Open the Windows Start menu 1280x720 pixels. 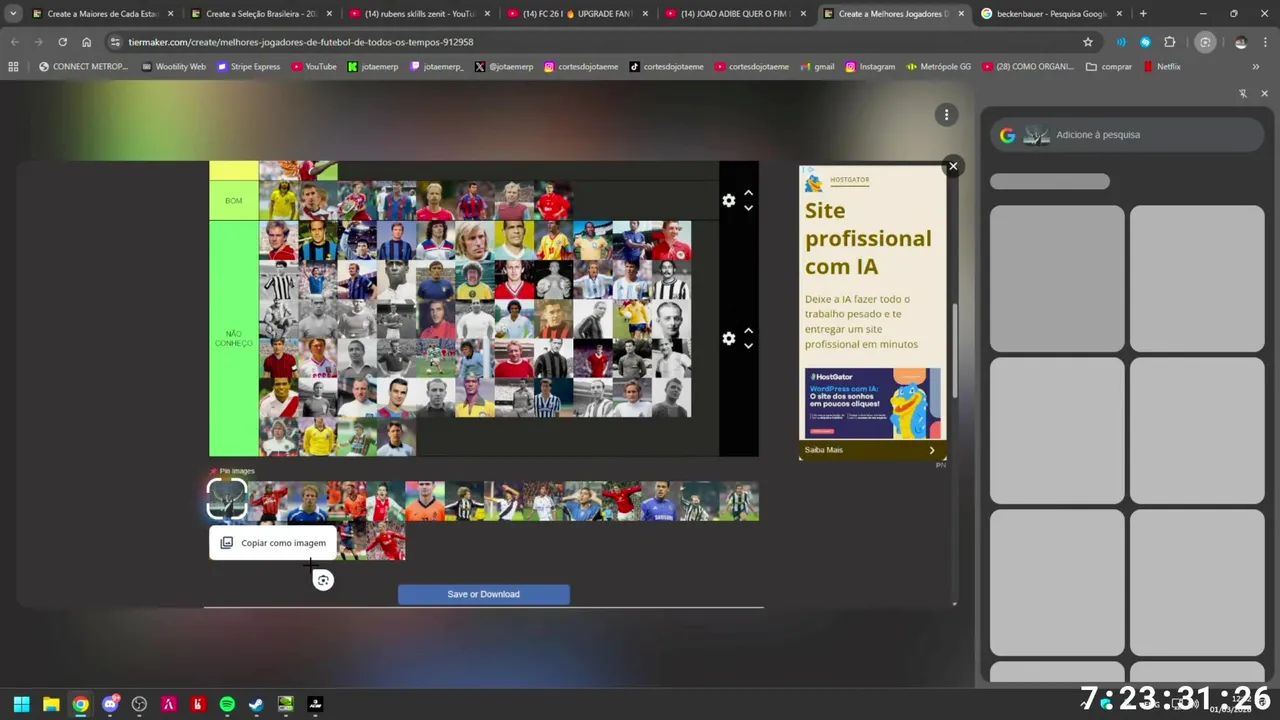[x=21, y=704]
